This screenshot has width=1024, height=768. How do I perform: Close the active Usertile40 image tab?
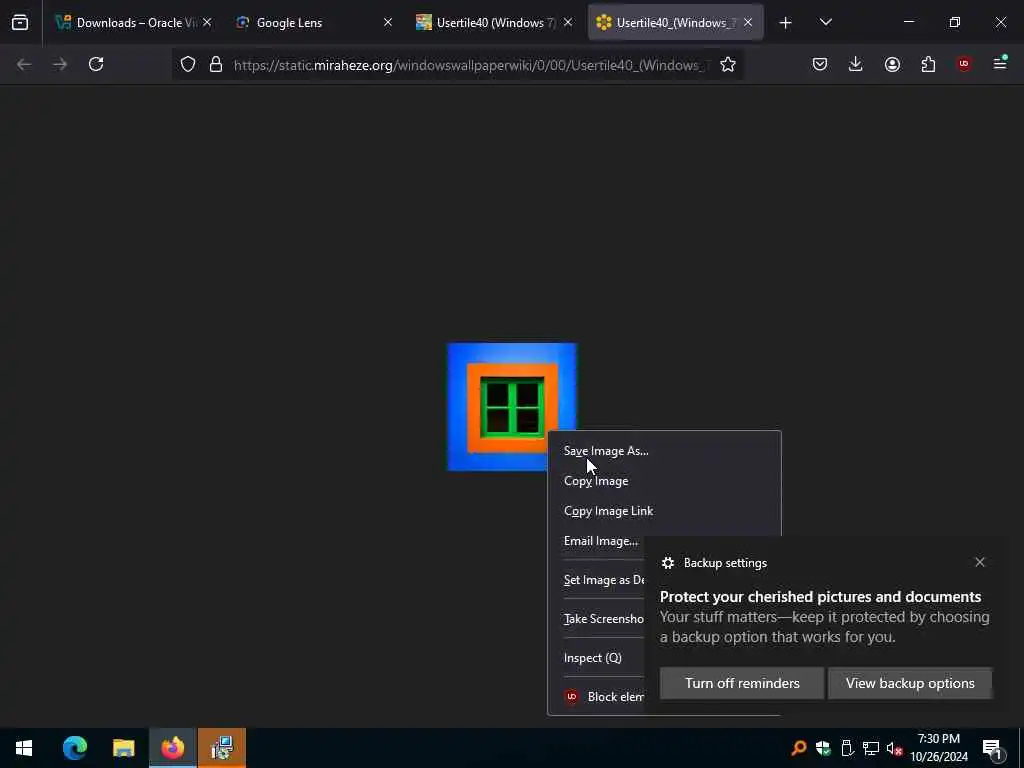click(x=748, y=22)
